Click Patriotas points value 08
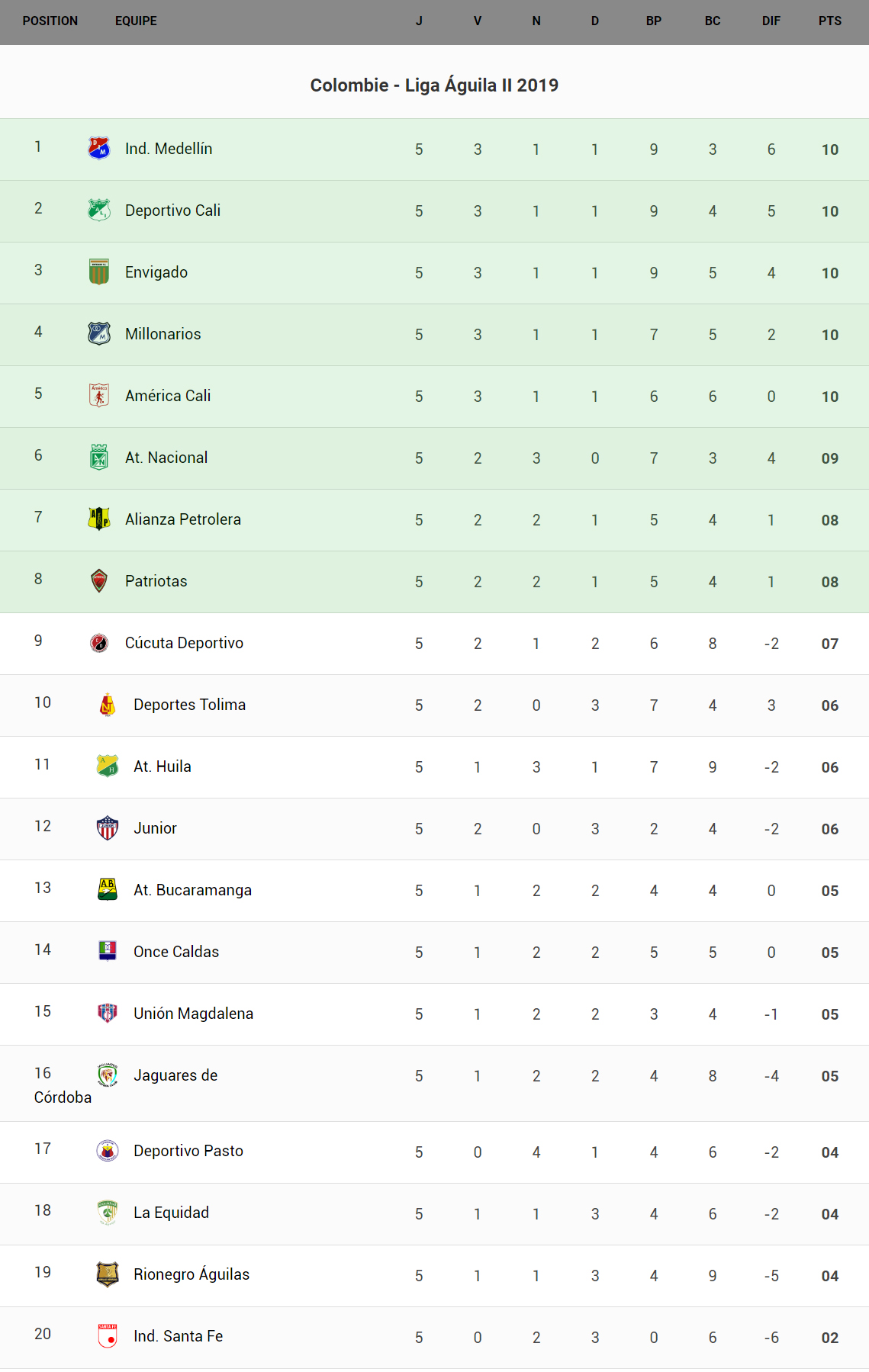The width and height of the screenshot is (869, 1372). (829, 582)
